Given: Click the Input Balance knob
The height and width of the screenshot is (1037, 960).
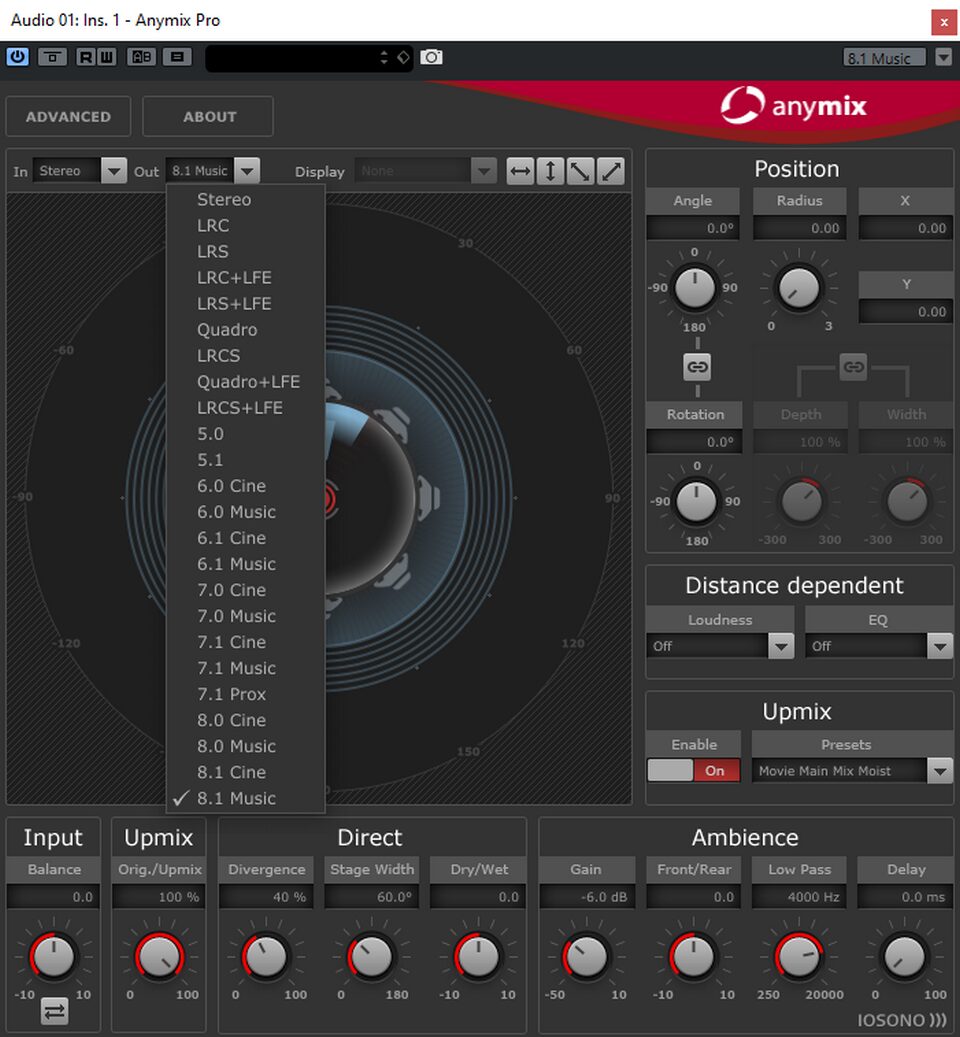Looking at the screenshot, I should pyautogui.click(x=54, y=956).
